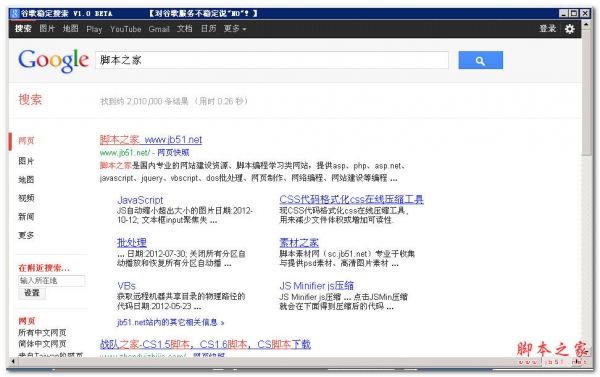600x377 pixels.
Task: Select 所有中文网页 filter option
Action: coord(42,333)
